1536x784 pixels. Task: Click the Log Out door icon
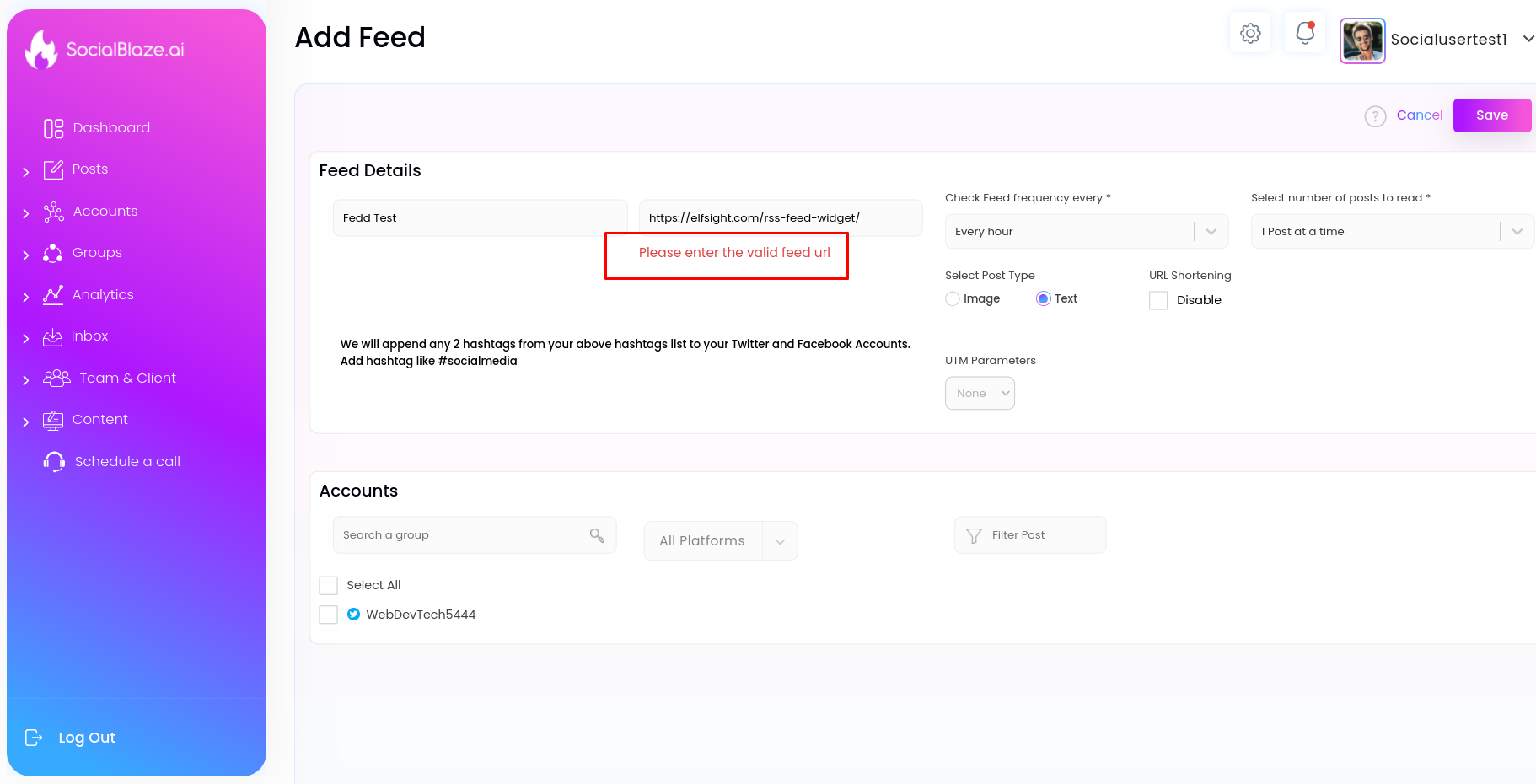tap(34, 738)
